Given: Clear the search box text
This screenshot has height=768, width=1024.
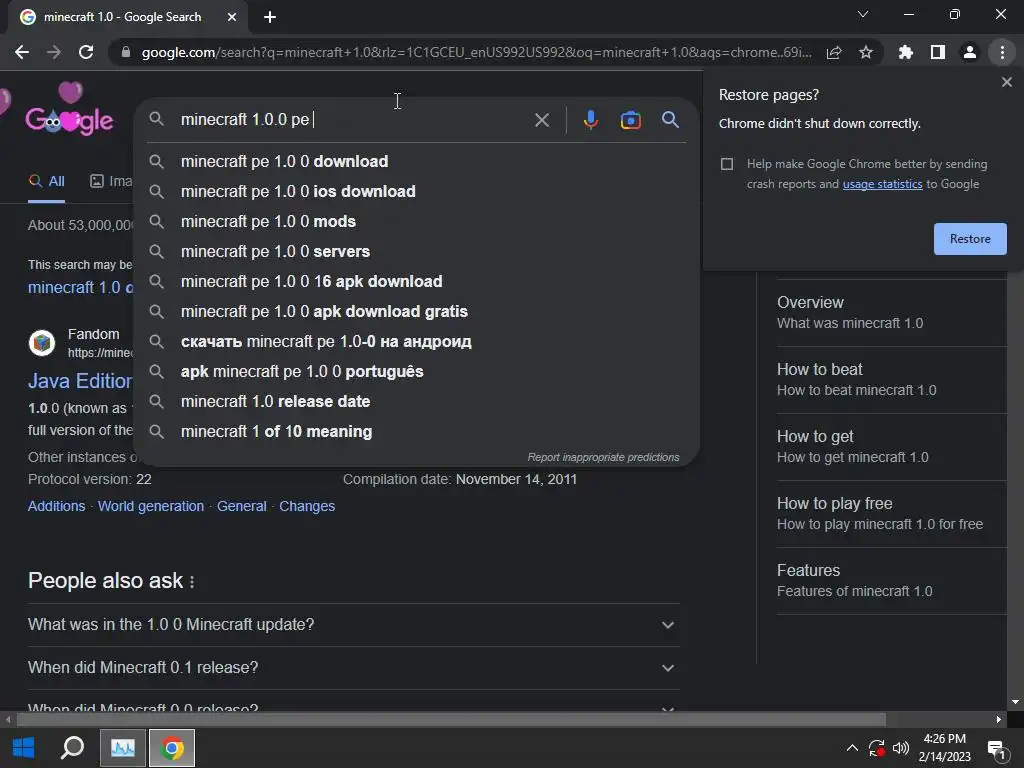Looking at the screenshot, I should (x=541, y=120).
